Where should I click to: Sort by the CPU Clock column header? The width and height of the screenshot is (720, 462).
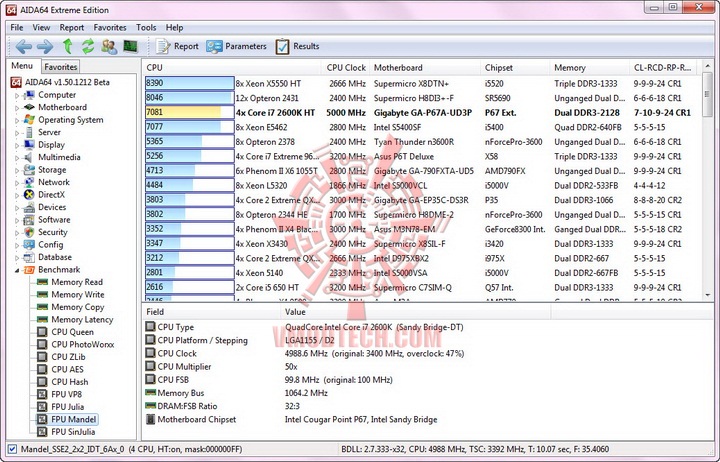[345, 68]
